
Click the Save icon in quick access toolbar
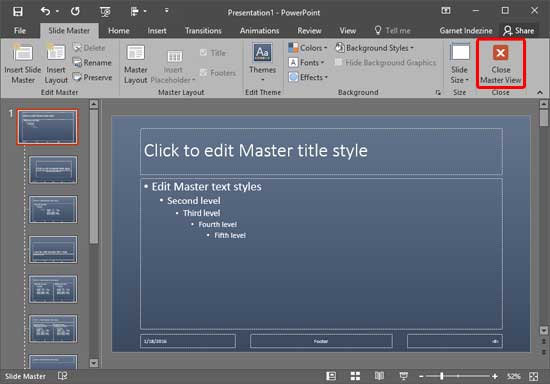tap(18, 12)
